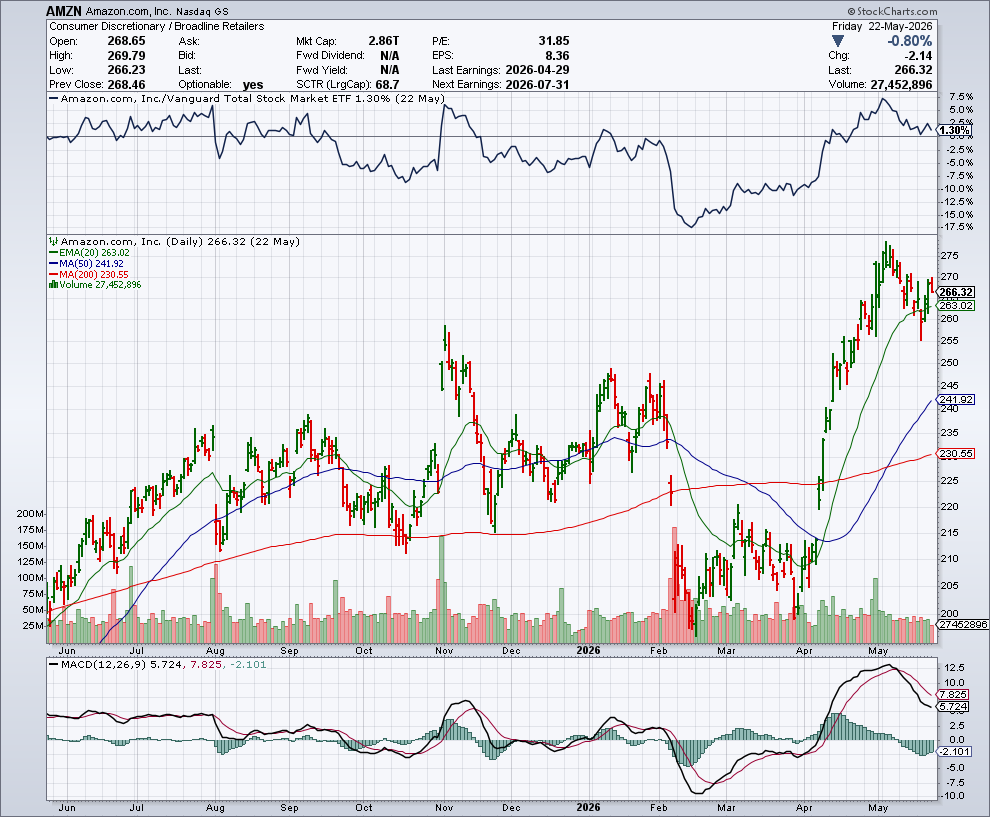
Task: Click the -0.80% percent change value
Action: point(909,41)
